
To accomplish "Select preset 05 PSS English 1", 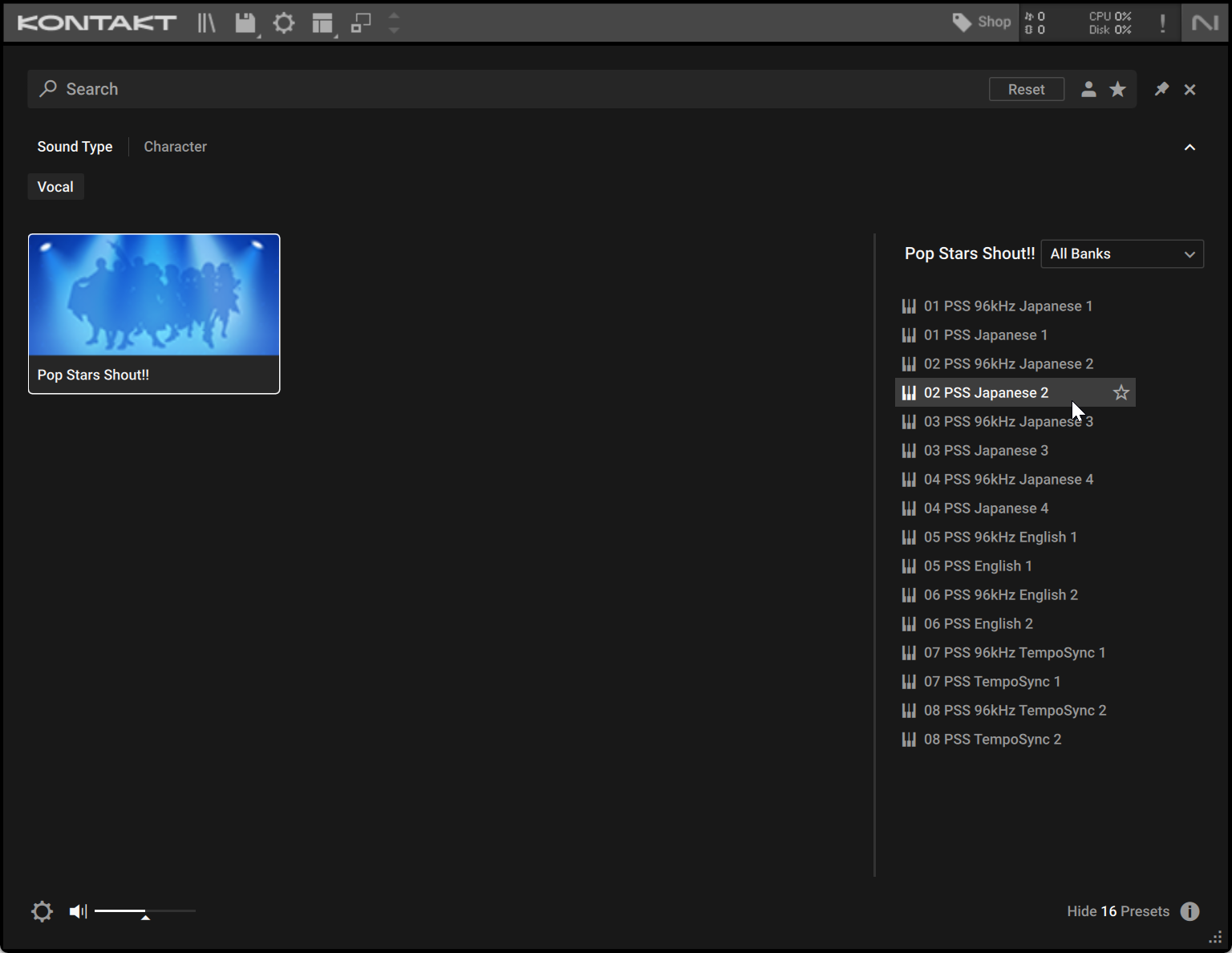I will (1015, 566).
